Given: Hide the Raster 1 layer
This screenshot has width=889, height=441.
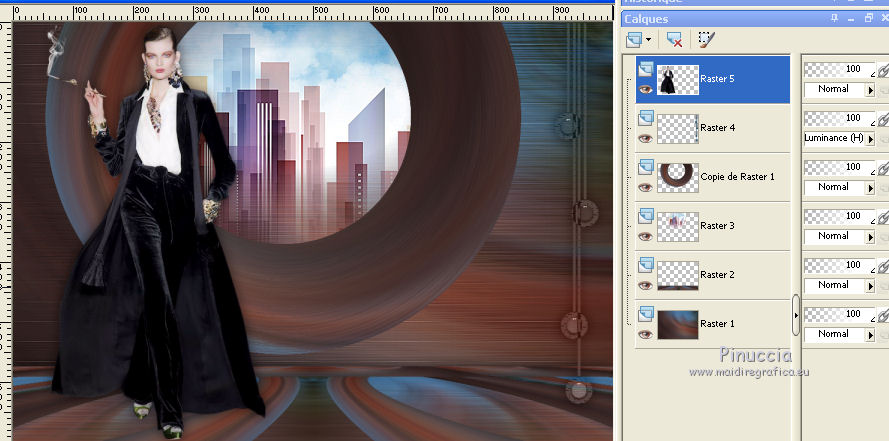Looking at the screenshot, I should click(645, 334).
